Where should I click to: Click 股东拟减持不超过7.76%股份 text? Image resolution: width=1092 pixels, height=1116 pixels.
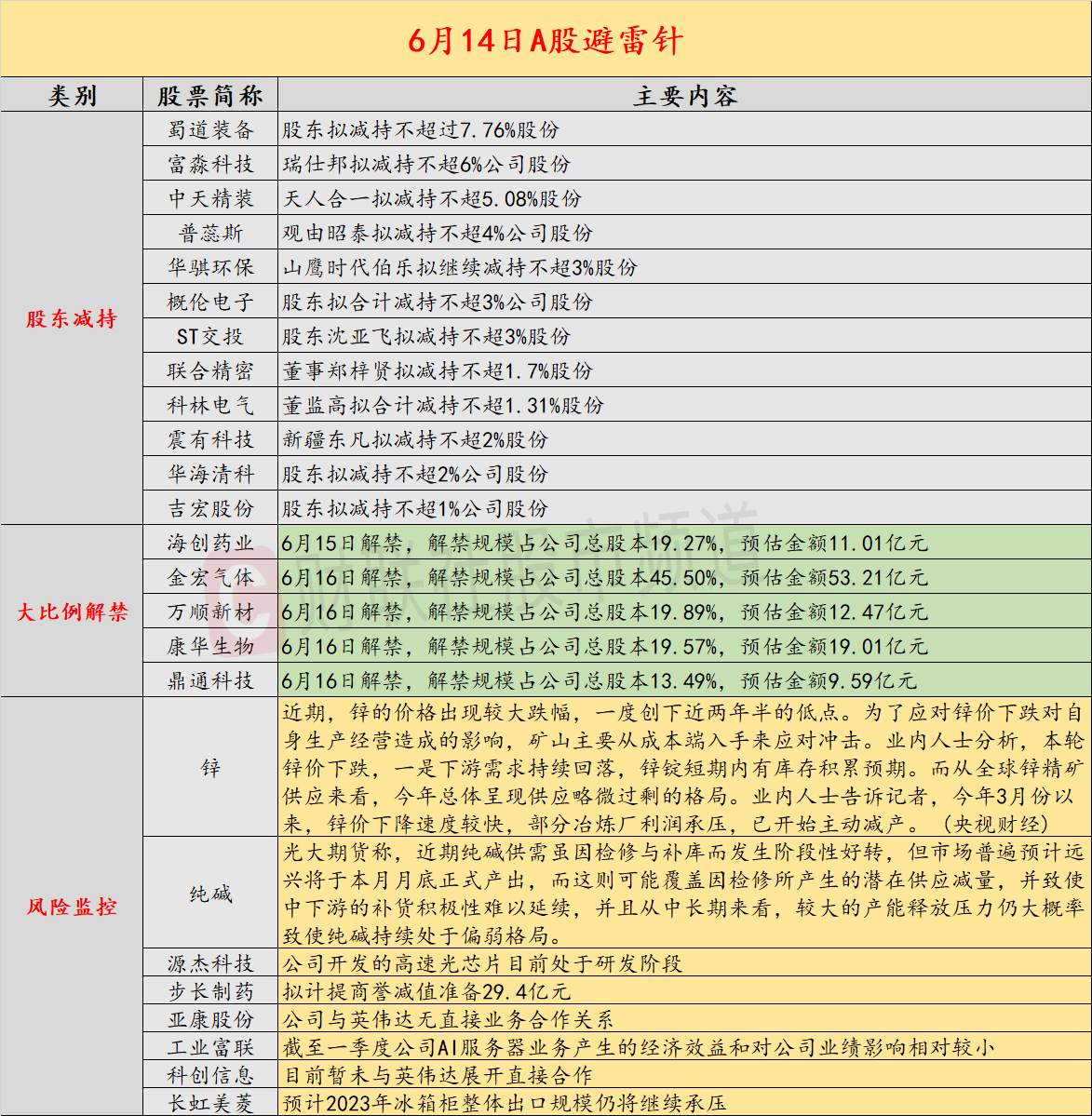coord(421,129)
